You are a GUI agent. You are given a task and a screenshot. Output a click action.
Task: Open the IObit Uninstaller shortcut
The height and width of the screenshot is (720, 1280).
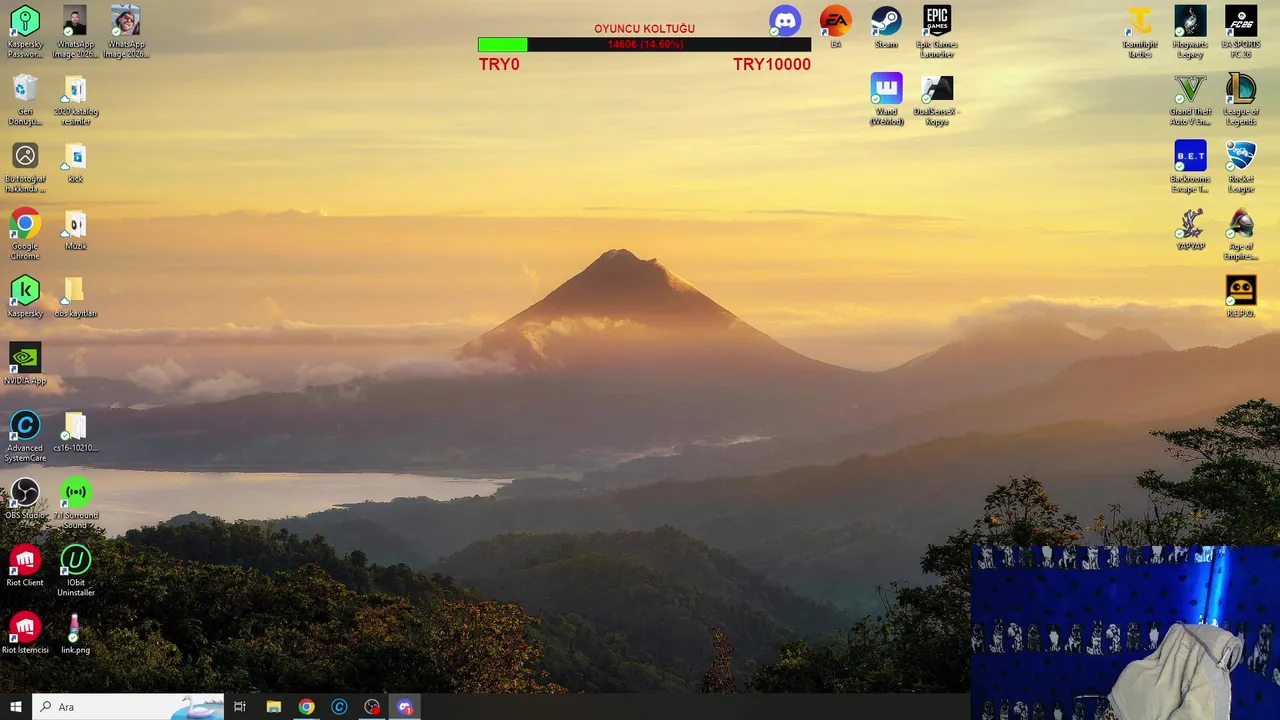point(76,571)
